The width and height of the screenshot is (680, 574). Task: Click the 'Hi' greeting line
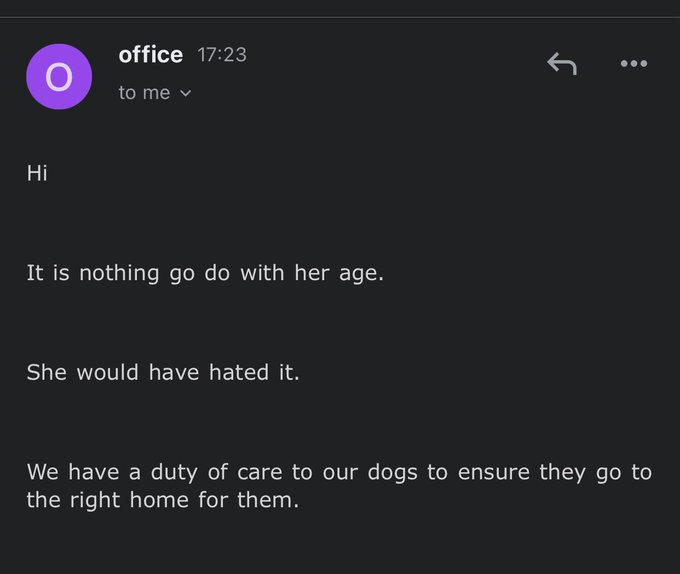37,173
